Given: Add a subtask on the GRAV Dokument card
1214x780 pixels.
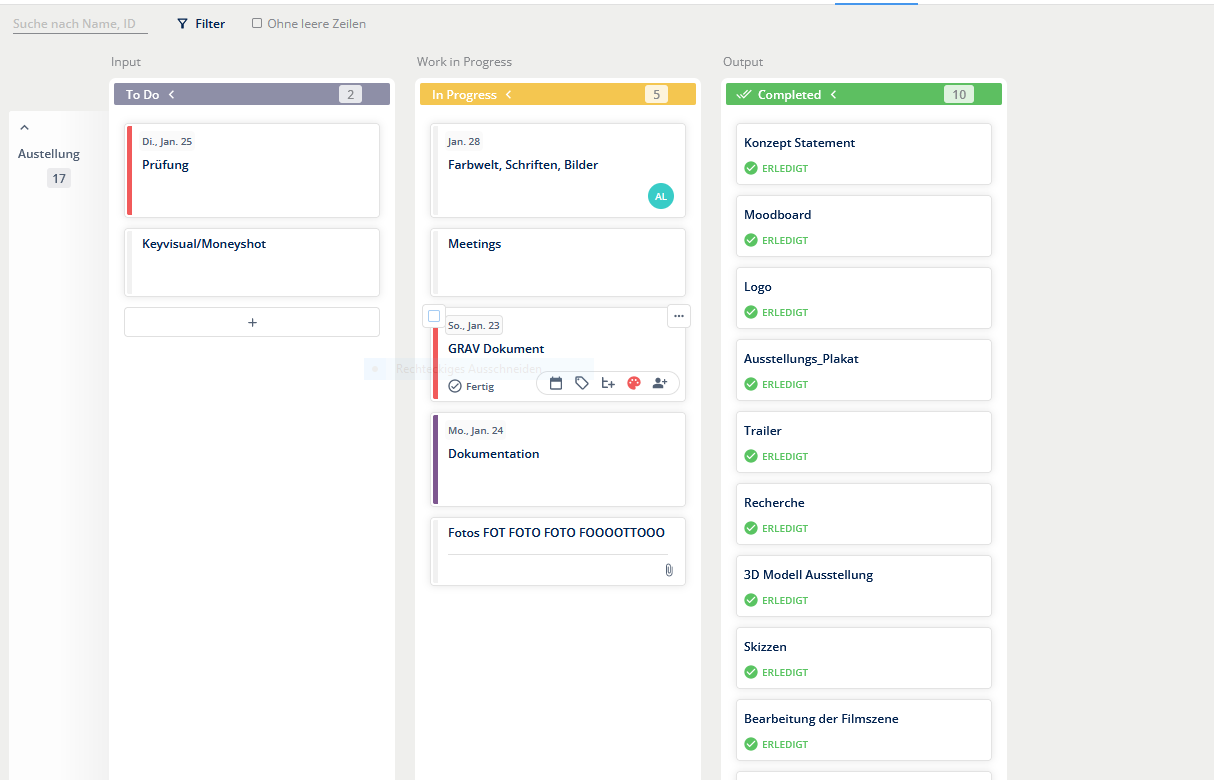Looking at the screenshot, I should click(608, 383).
